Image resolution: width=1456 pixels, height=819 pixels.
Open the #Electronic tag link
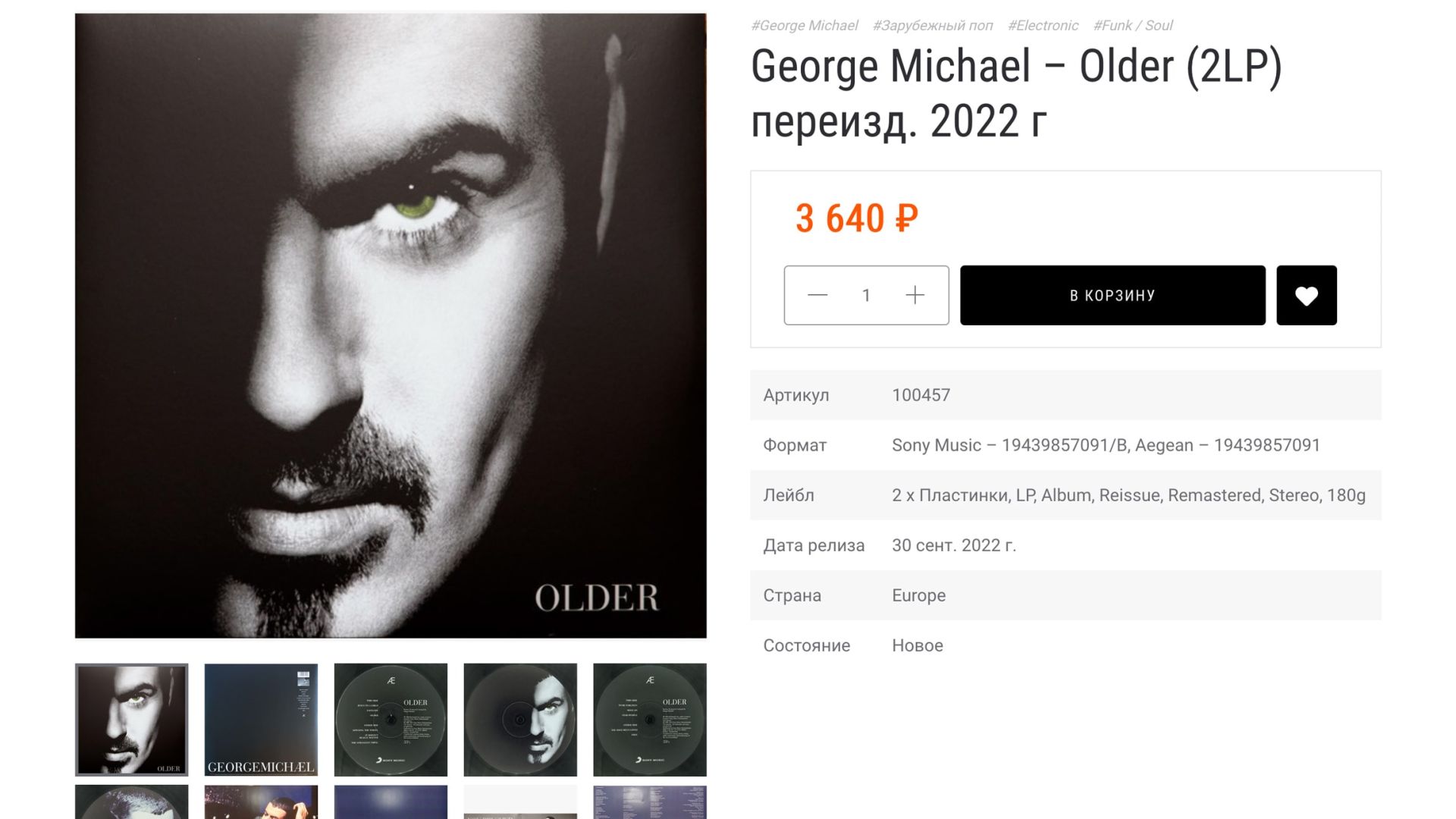[1043, 25]
